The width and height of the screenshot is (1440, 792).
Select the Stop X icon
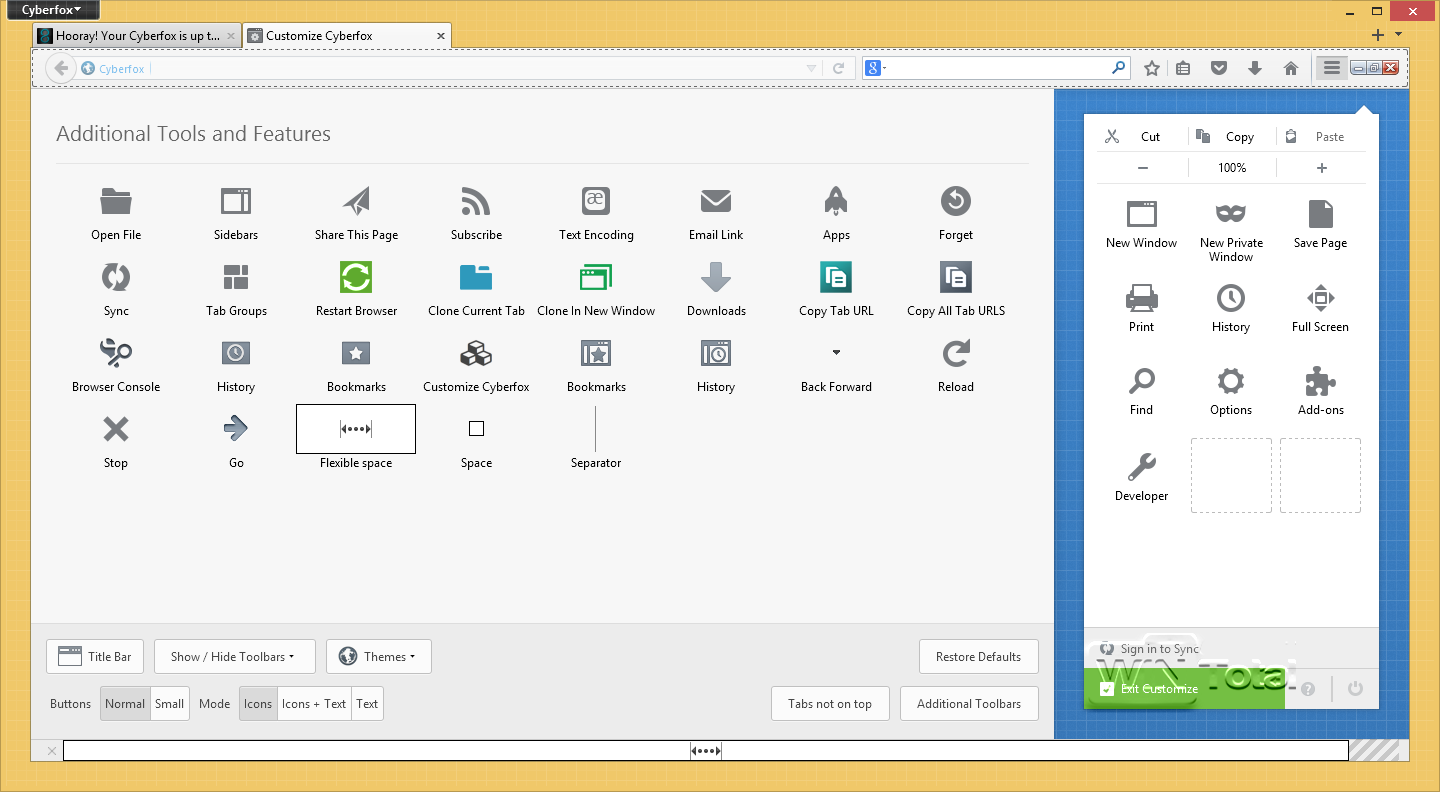[x=116, y=429]
